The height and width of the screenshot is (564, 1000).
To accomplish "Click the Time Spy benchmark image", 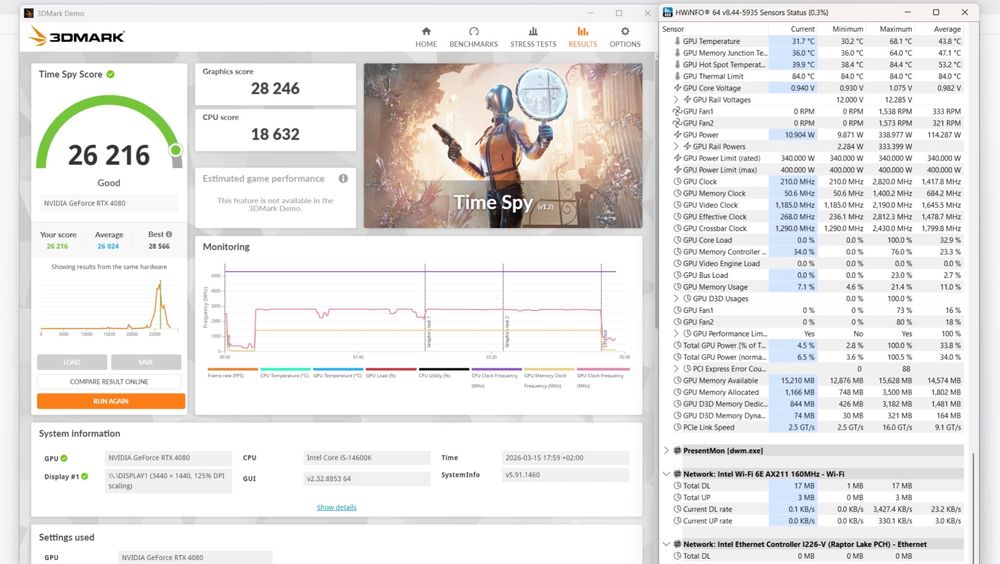I will [503, 145].
